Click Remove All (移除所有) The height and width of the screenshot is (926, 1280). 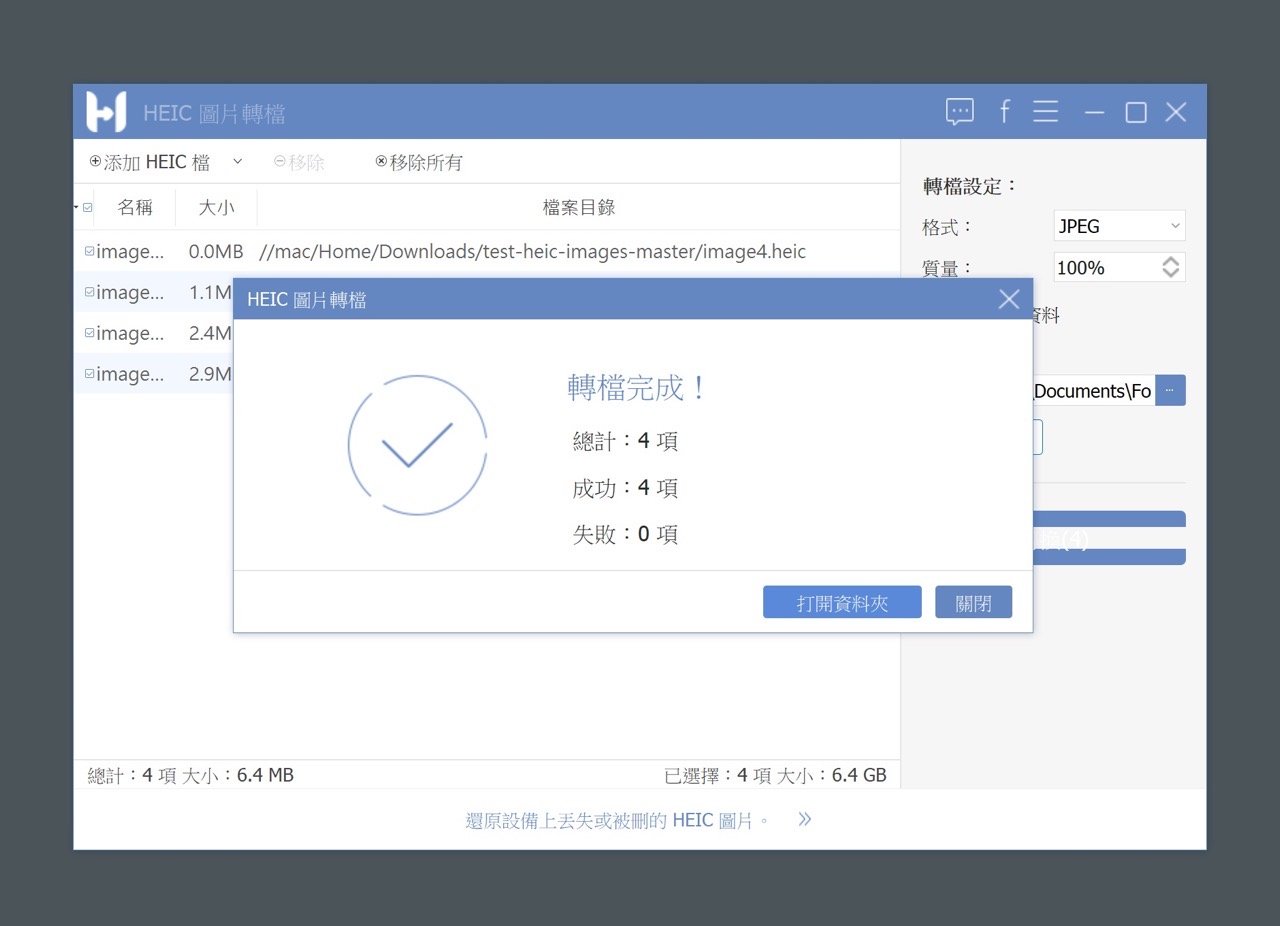pos(419,162)
